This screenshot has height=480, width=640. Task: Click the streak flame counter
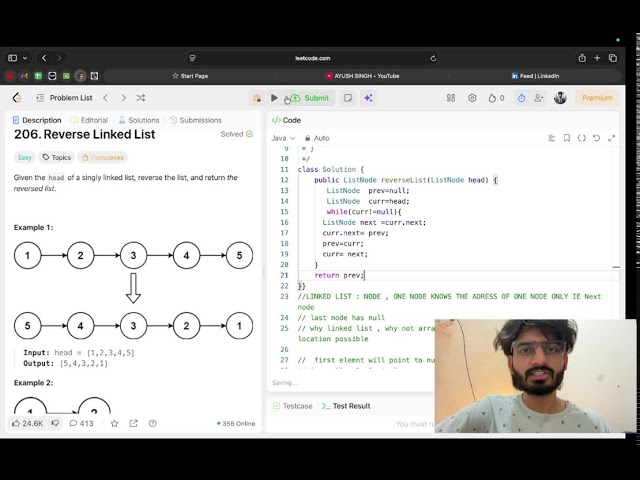pos(496,98)
